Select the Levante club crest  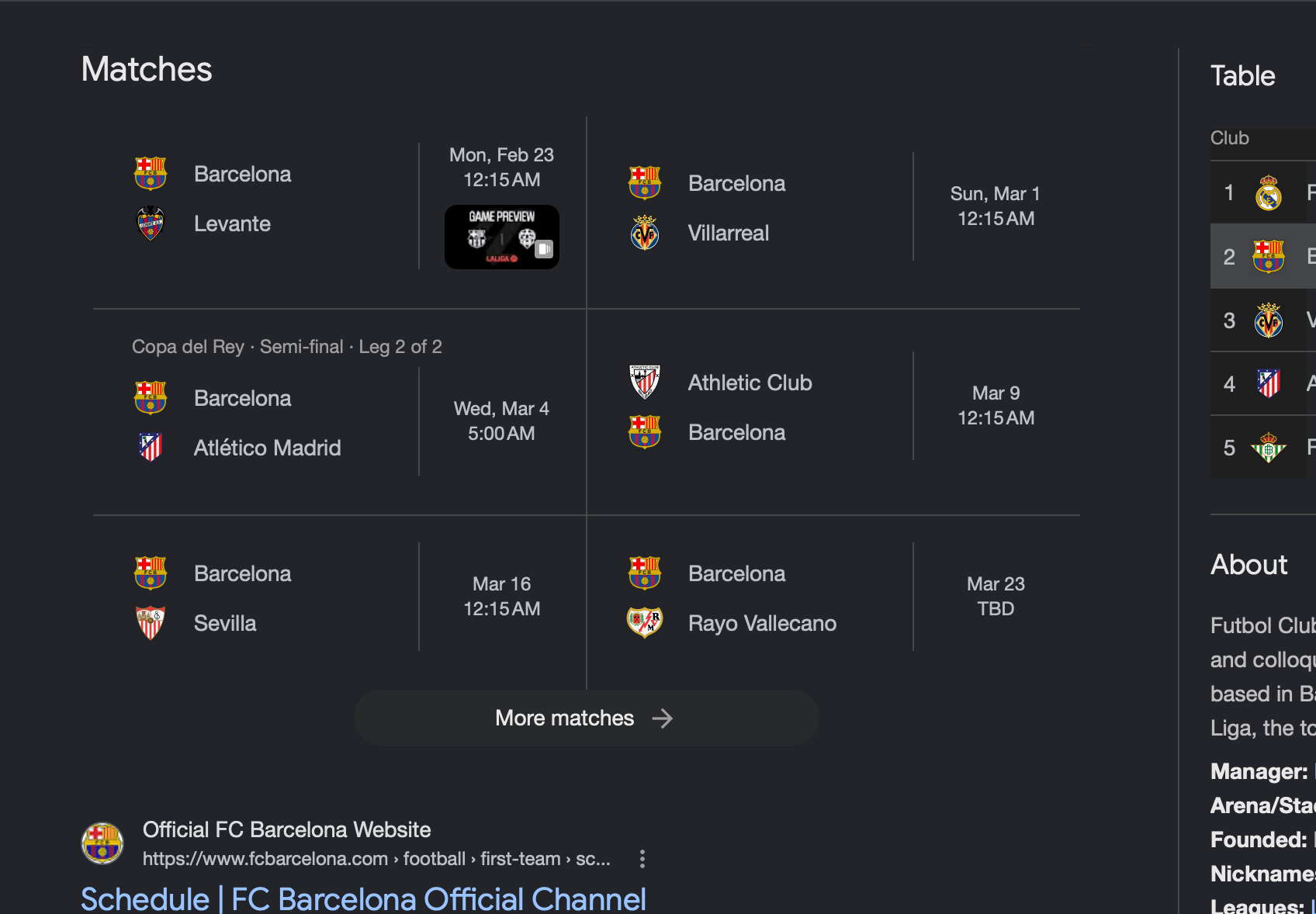point(151,223)
